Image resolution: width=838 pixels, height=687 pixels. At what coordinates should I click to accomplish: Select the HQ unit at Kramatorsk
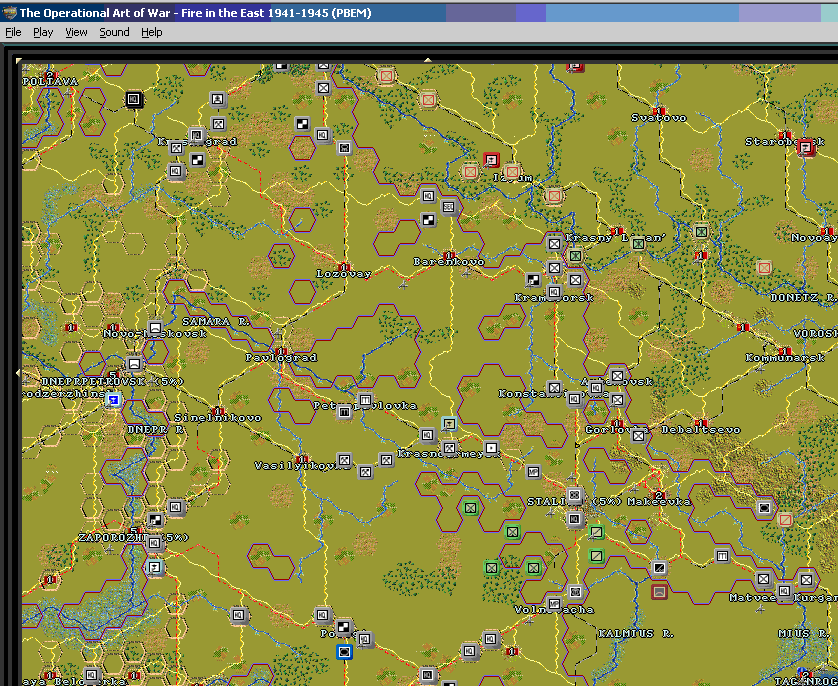tap(554, 291)
